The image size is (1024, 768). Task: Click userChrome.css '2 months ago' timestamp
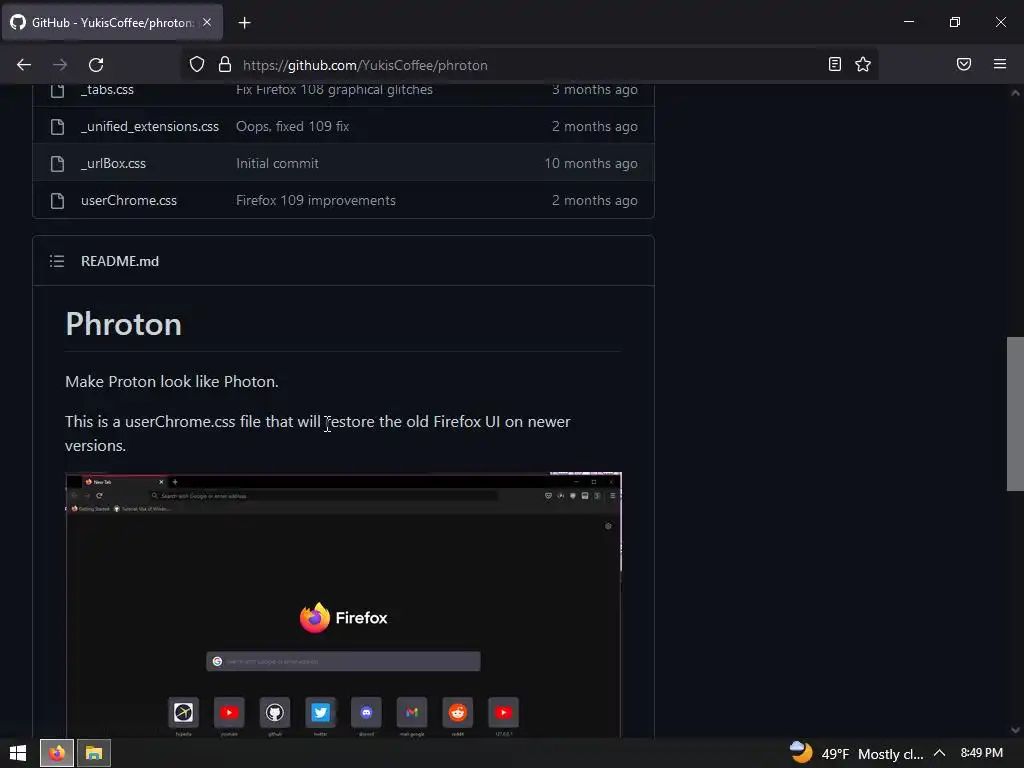tap(594, 200)
